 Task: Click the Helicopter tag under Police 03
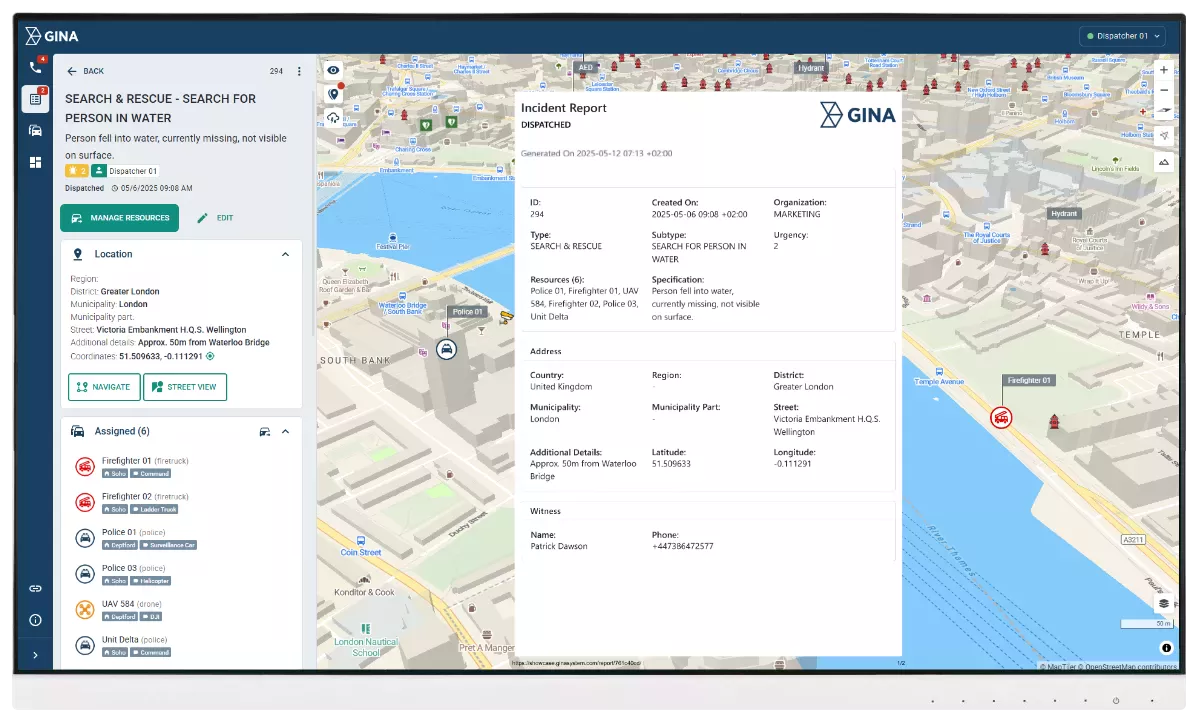coord(150,581)
